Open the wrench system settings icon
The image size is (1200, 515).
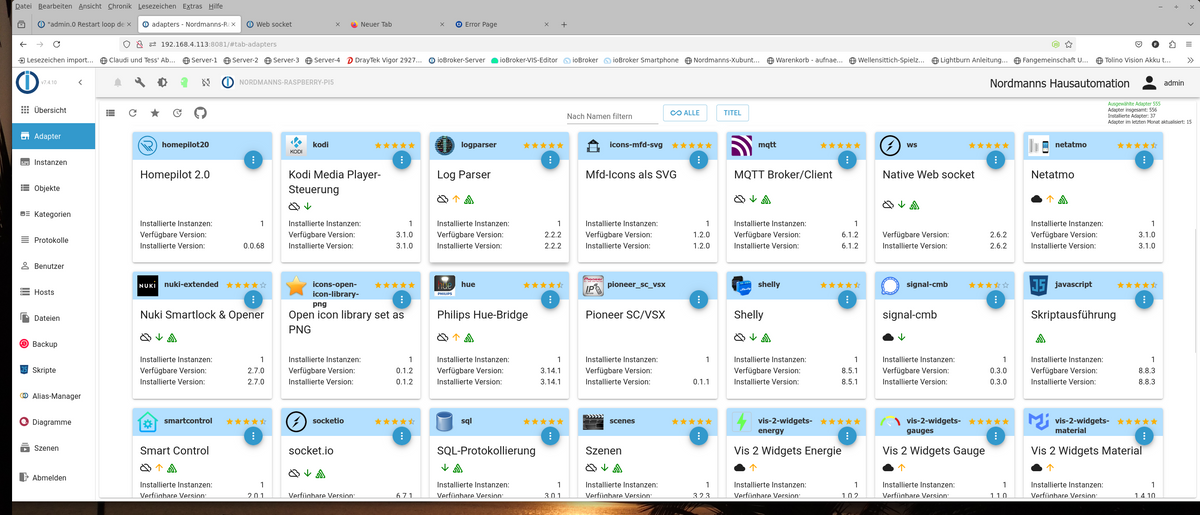139,83
